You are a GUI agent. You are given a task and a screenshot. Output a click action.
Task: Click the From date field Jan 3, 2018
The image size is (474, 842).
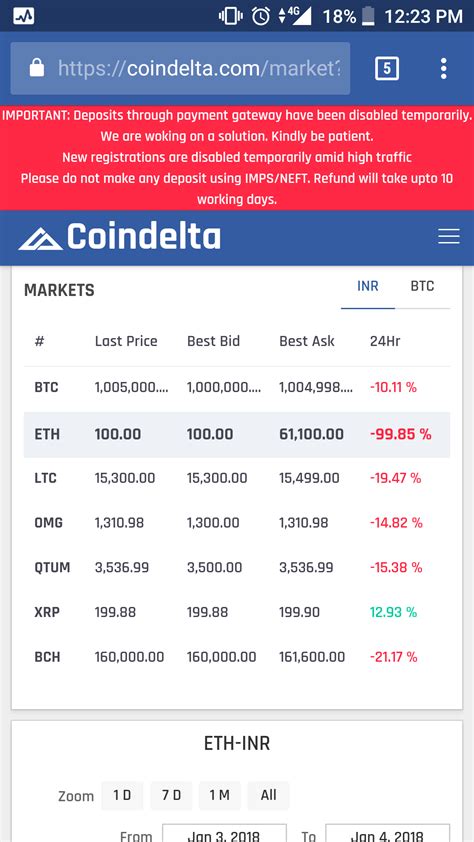(x=224, y=833)
